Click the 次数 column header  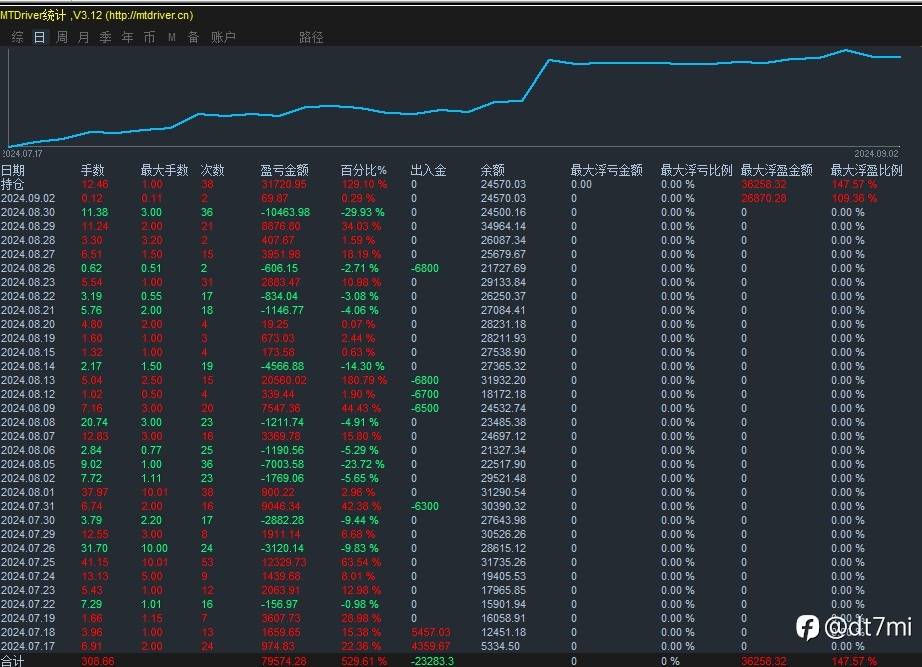click(x=212, y=171)
